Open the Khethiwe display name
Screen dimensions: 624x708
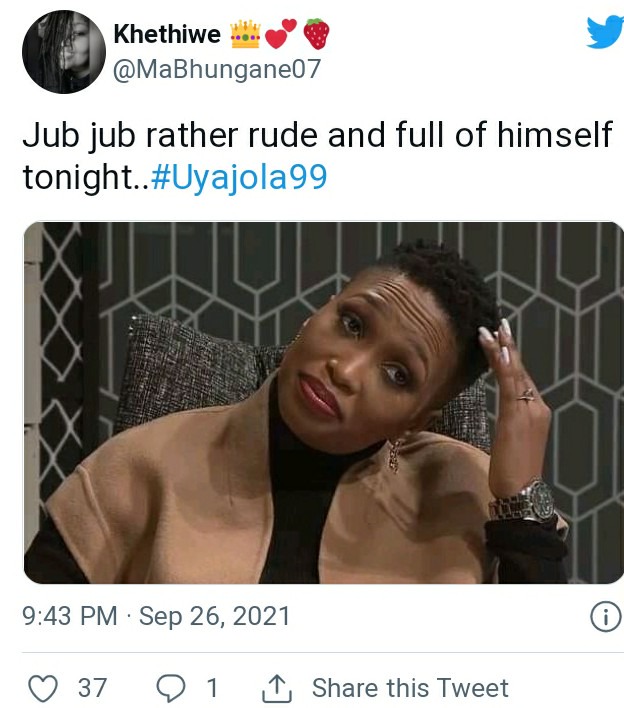click(x=167, y=34)
